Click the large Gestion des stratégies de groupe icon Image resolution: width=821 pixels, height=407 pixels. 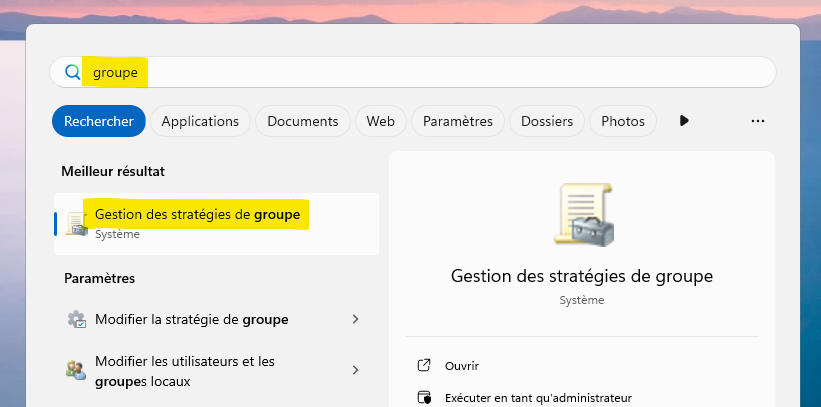click(x=584, y=214)
